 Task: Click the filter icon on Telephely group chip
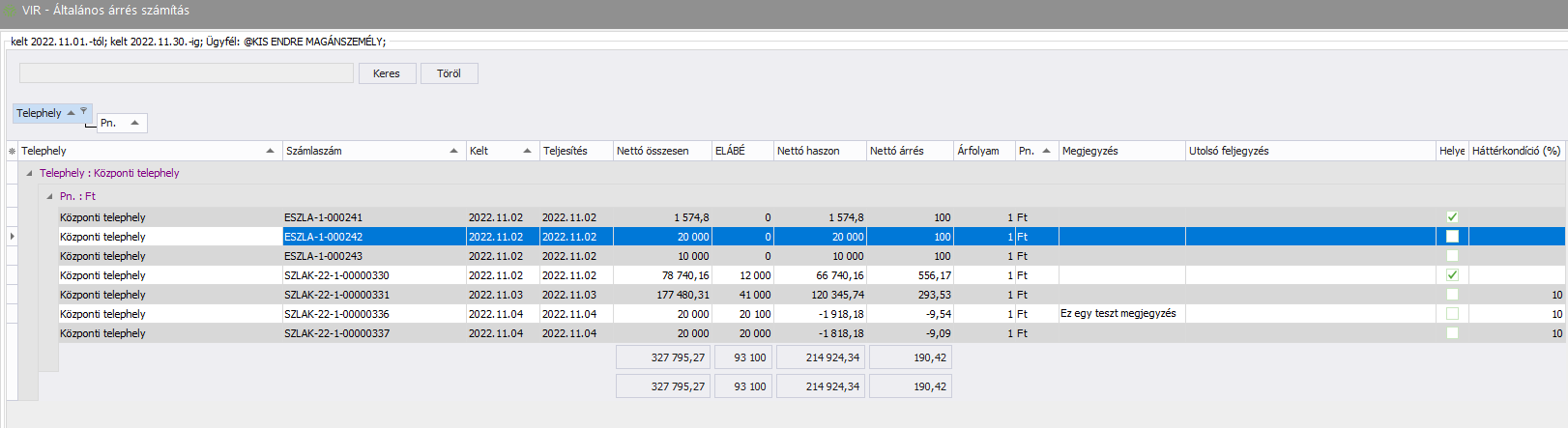(83, 111)
